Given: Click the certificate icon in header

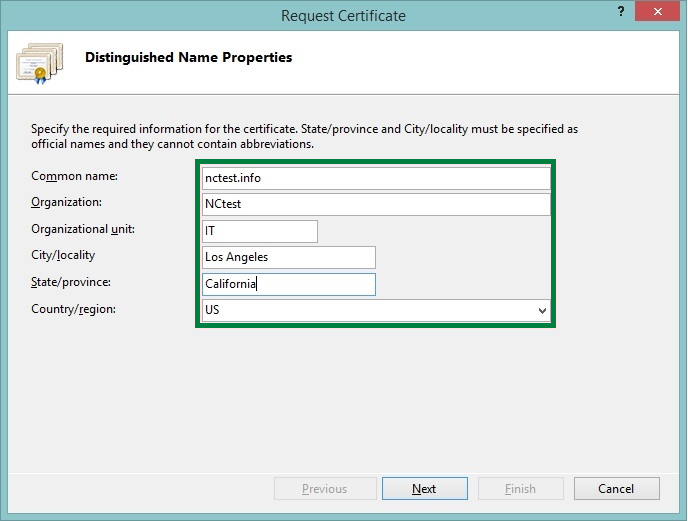Looking at the screenshot, I should pos(39,63).
